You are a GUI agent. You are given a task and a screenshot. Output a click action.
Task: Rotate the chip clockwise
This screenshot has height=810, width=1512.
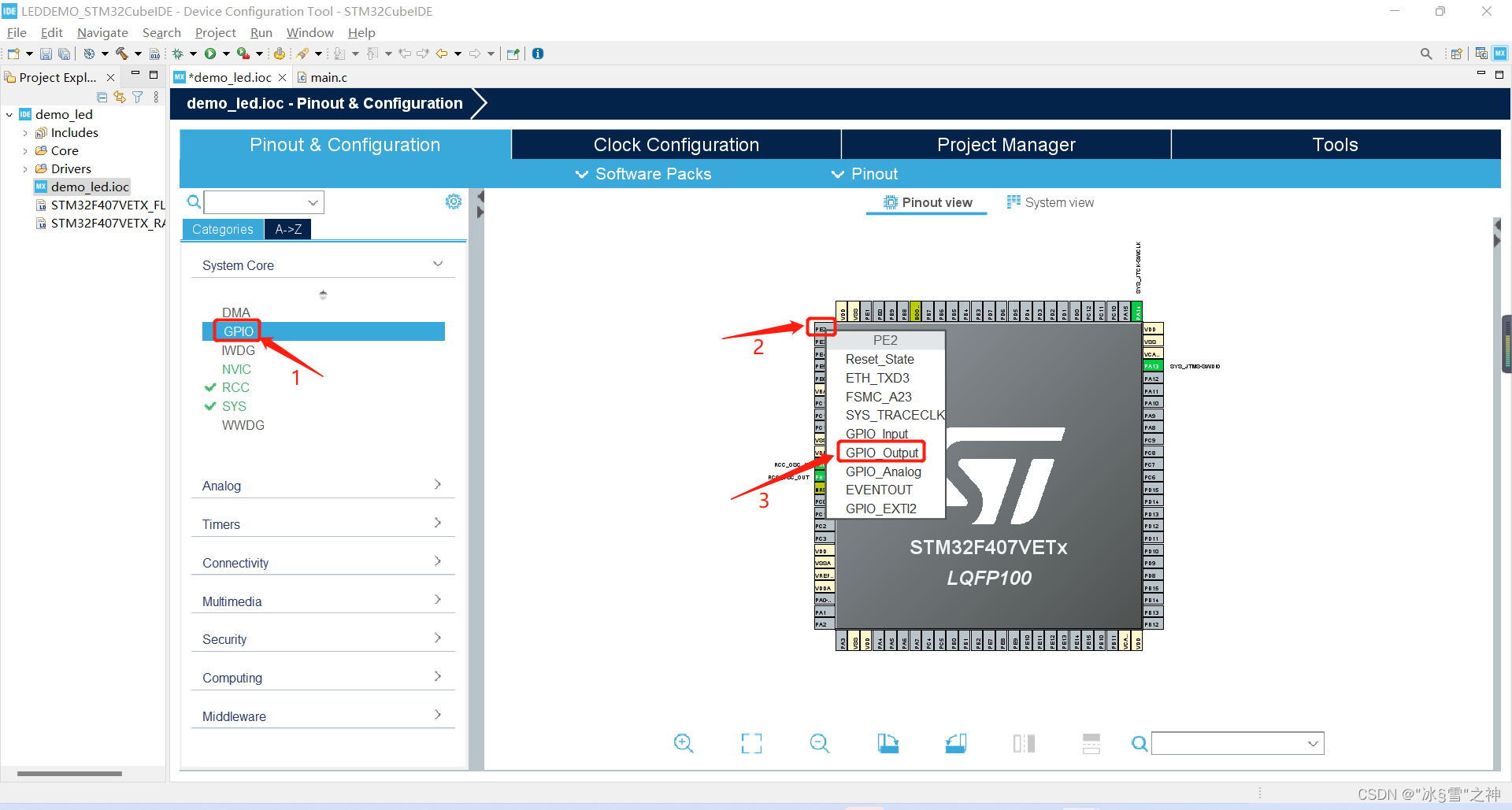tap(888, 743)
